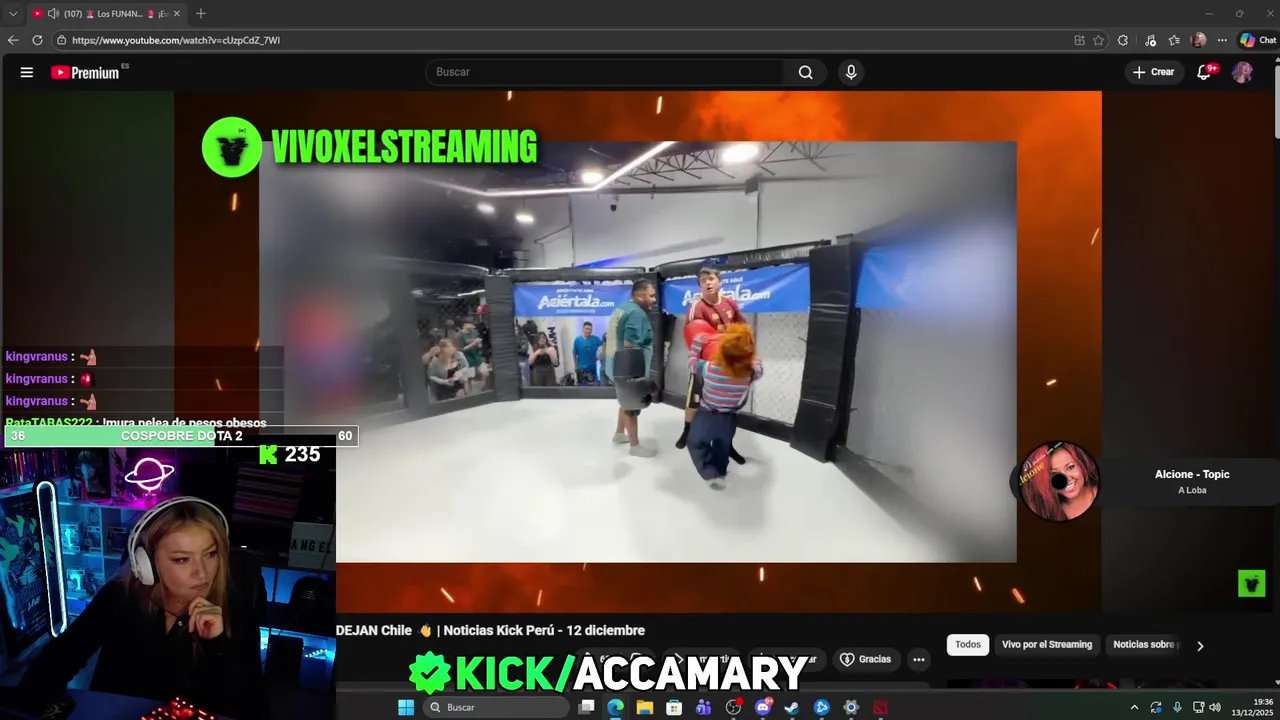Image resolution: width=1280 pixels, height=720 pixels.
Task: Close the current browser tab
Action: pyautogui.click(x=177, y=14)
